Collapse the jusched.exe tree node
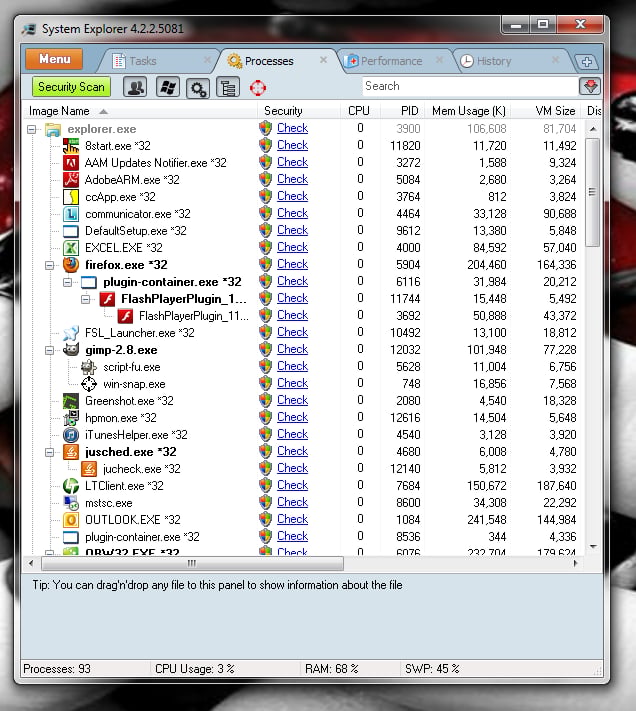 [49, 452]
